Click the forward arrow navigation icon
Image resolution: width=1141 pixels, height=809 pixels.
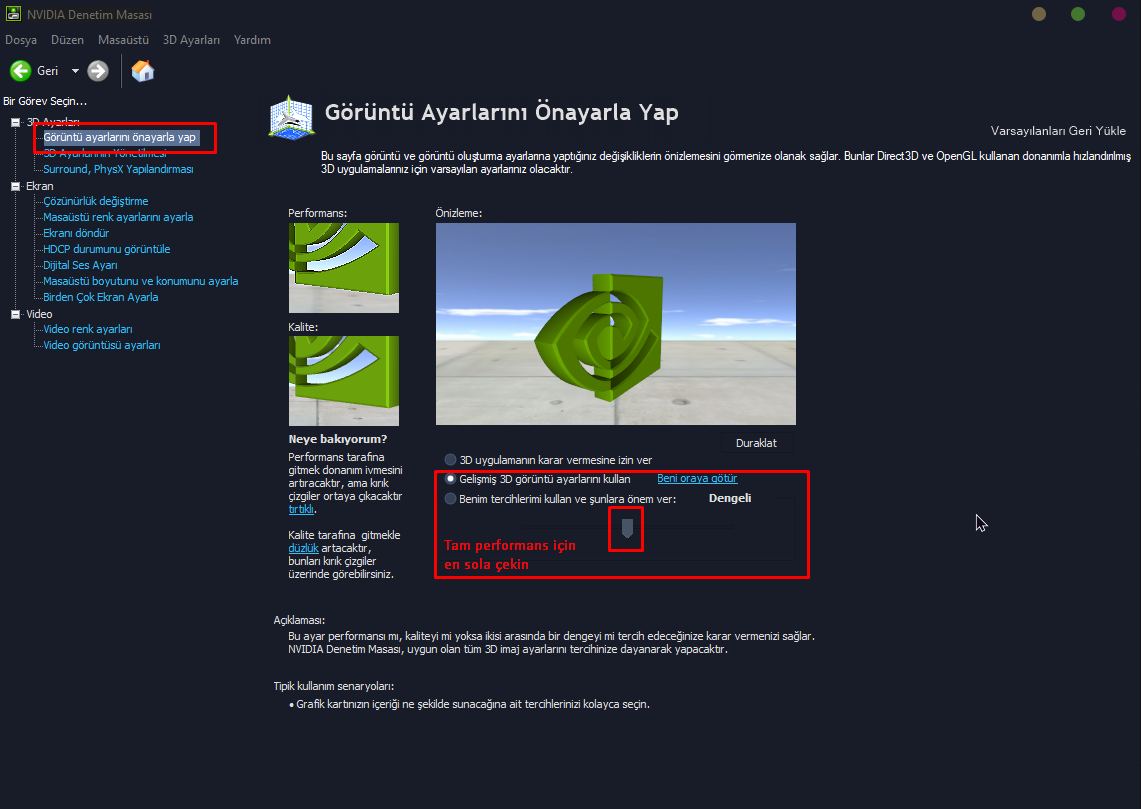[98, 71]
